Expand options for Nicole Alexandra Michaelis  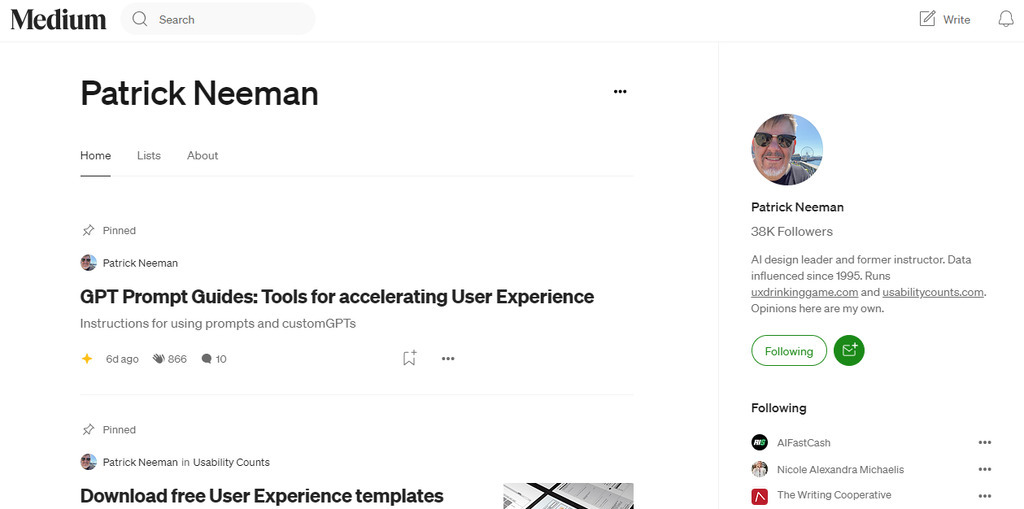[x=985, y=469]
